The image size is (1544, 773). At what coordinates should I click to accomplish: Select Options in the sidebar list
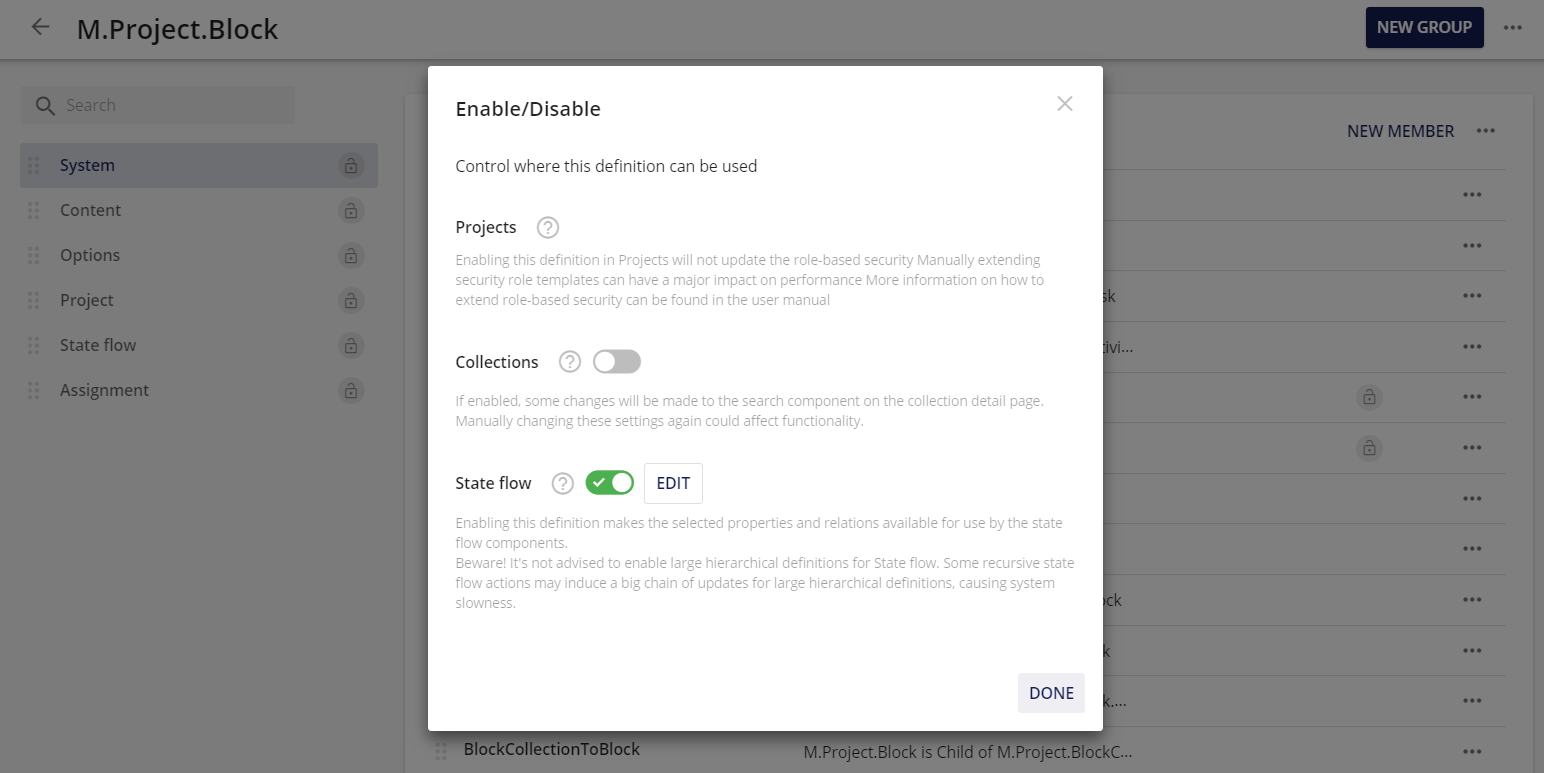click(90, 255)
